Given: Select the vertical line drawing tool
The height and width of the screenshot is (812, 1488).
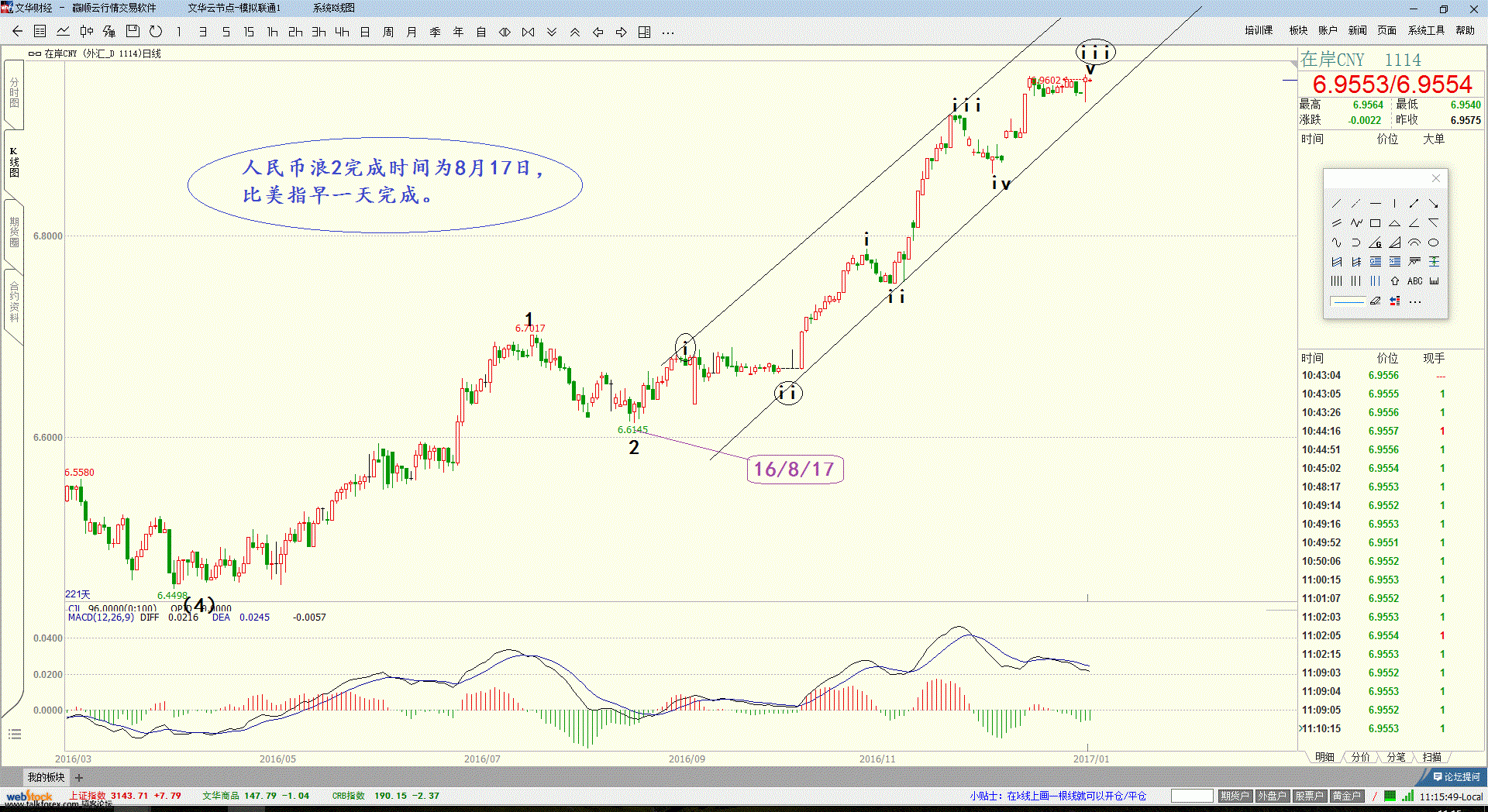Looking at the screenshot, I should click(x=1394, y=204).
